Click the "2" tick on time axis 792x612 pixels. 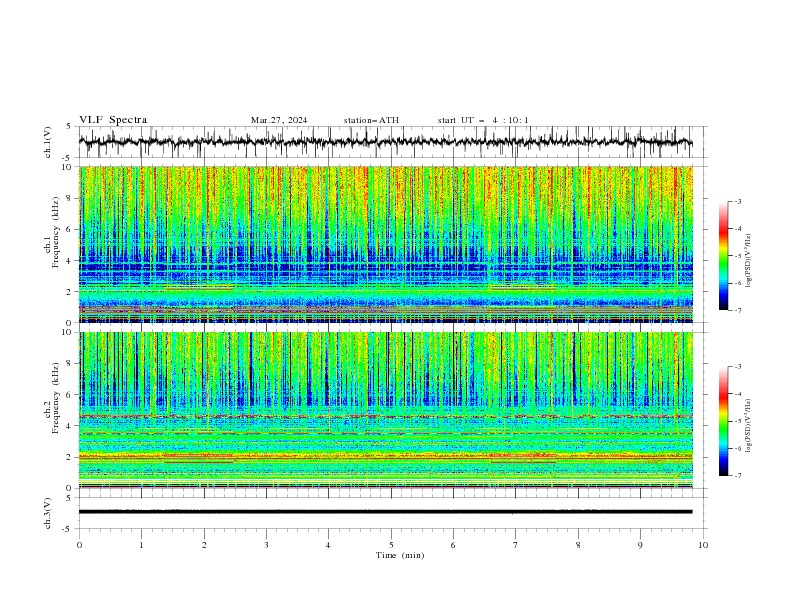pyautogui.click(x=204, y=545)
